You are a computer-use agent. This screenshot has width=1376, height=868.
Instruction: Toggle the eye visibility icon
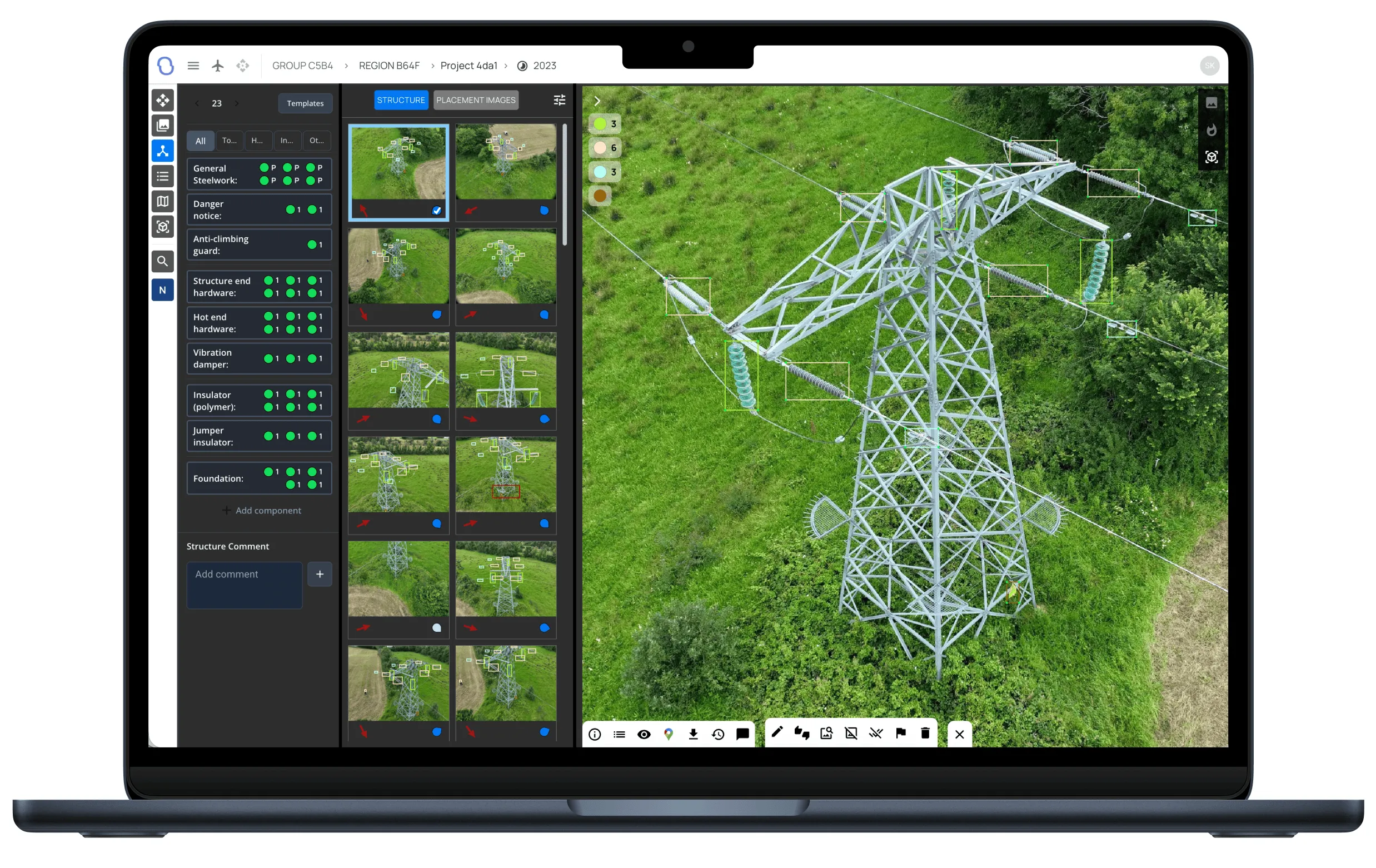(644, 734)
